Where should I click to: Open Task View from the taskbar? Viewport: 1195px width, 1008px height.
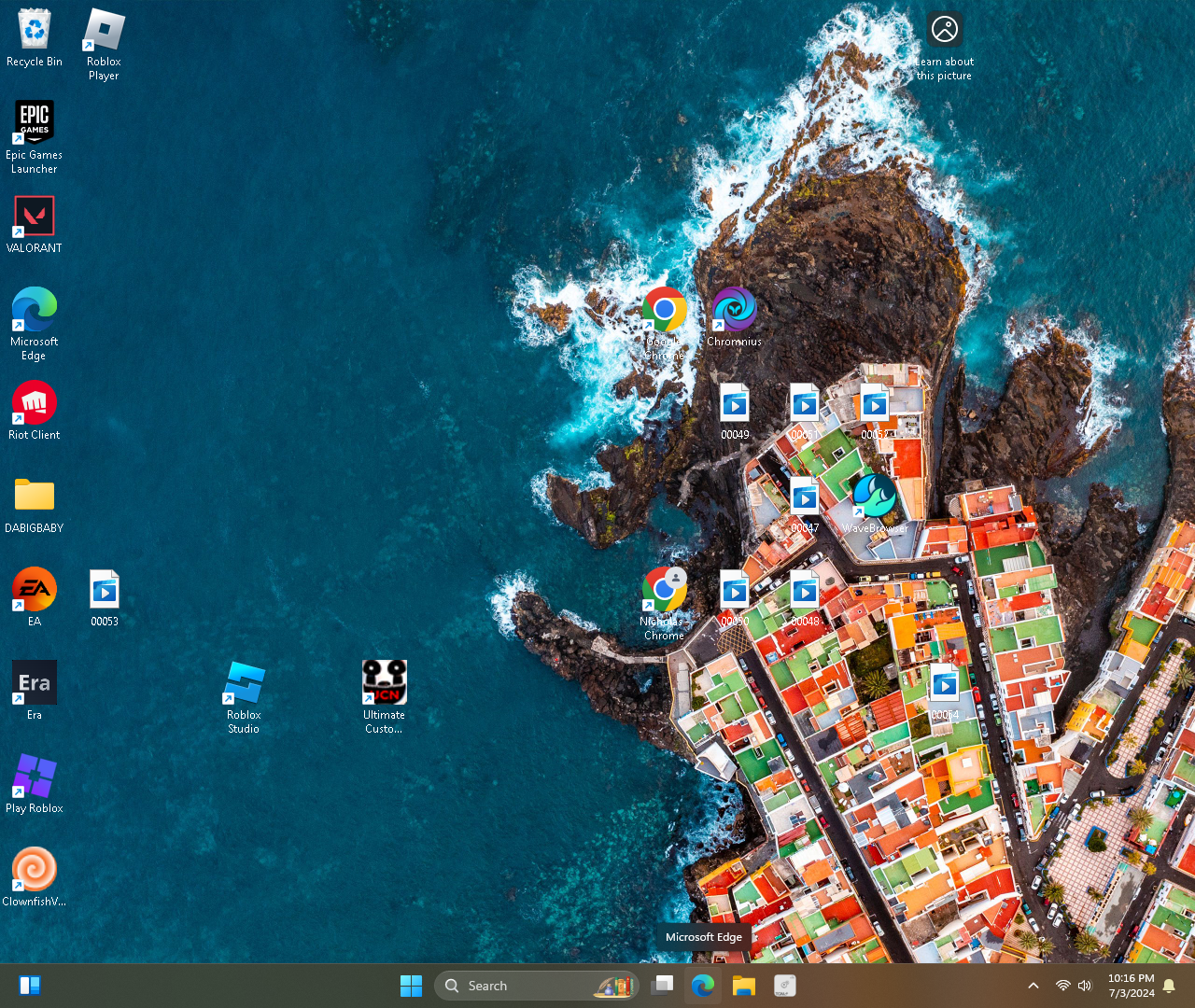(663, 986)
